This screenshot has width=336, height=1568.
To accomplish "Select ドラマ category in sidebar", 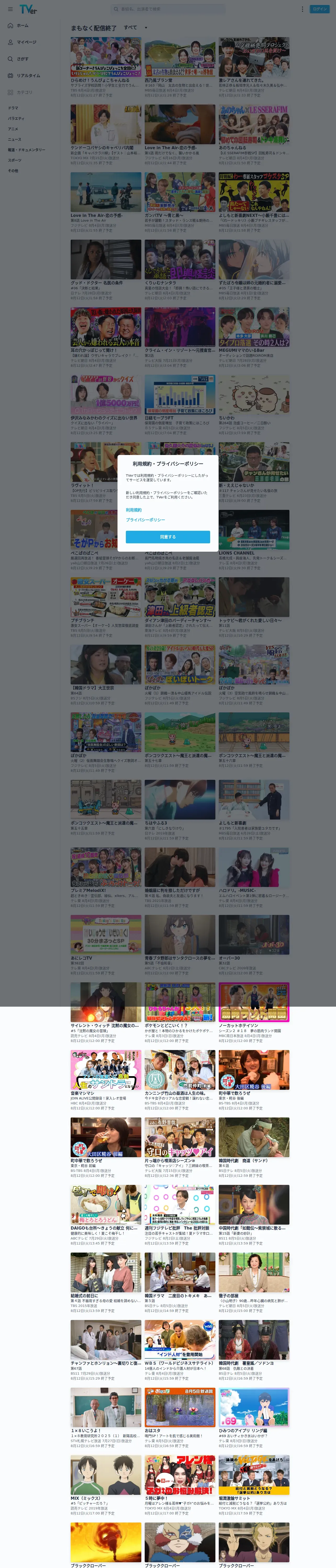I will pyautogui.click(x=13, y=108).
